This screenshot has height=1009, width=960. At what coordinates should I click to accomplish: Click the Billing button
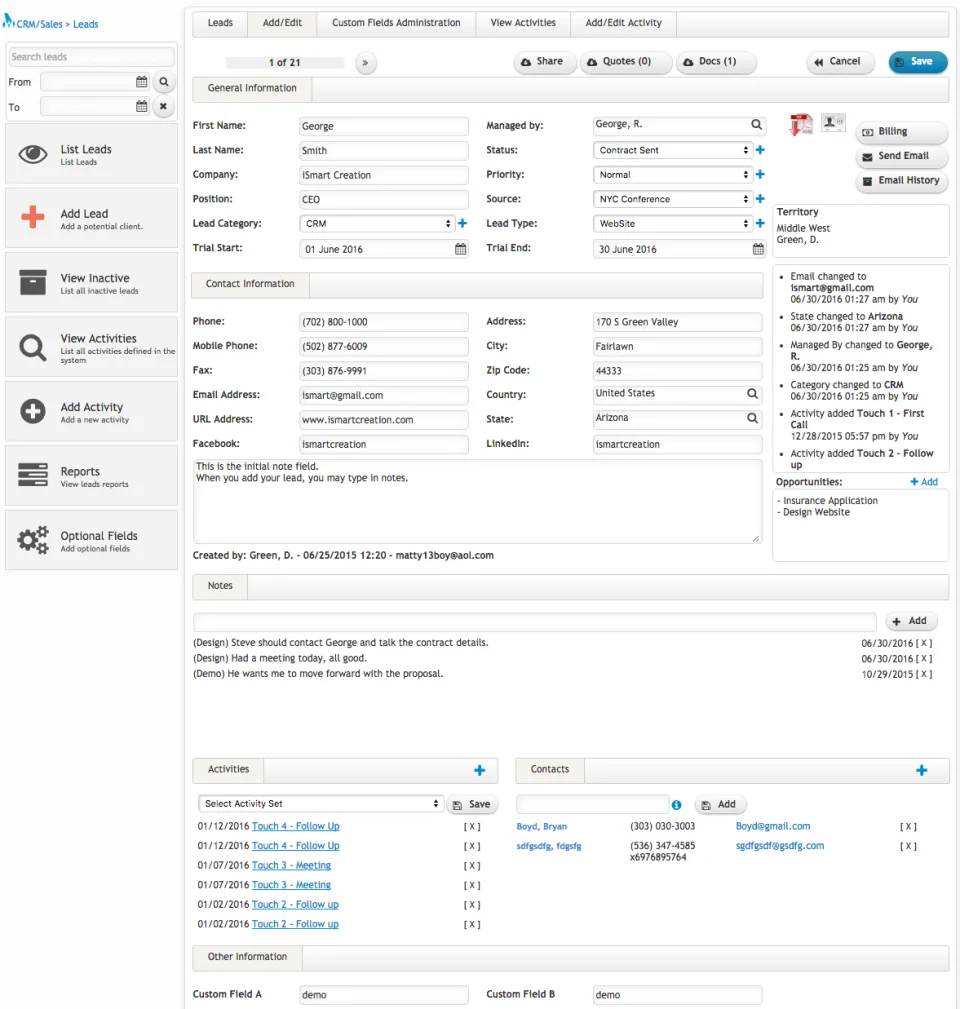901,131
